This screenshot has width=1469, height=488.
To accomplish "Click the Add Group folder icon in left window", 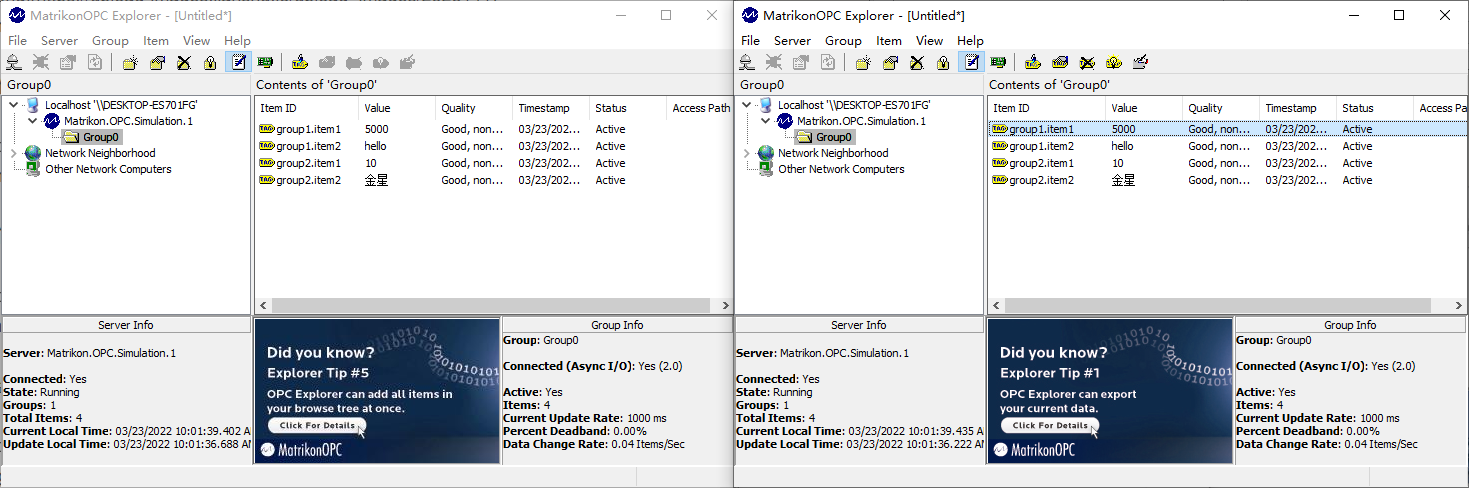I will pos(130,62).
